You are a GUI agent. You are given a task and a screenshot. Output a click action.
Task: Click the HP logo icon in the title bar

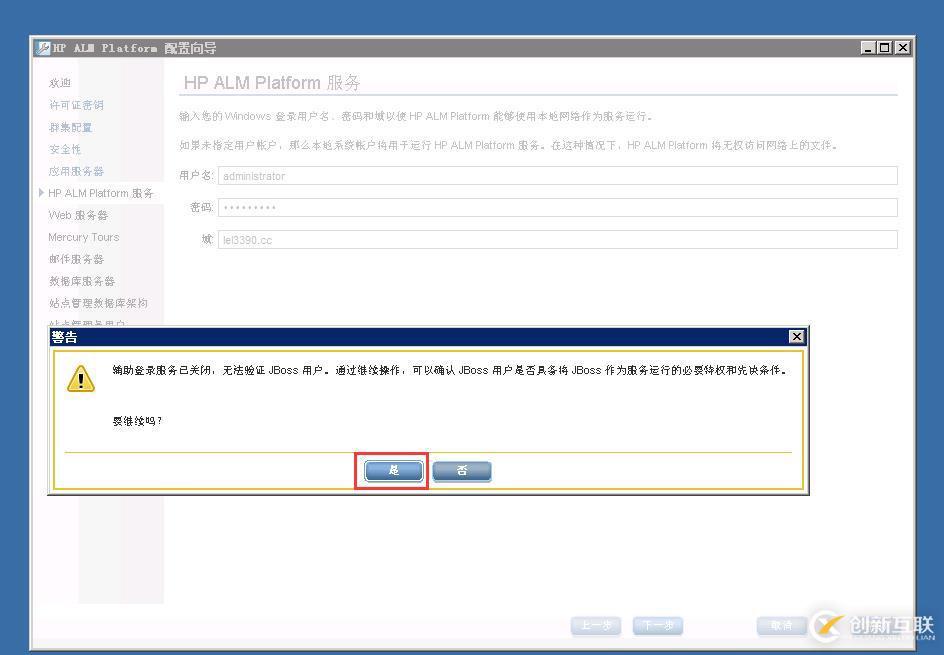coord(42,47)
